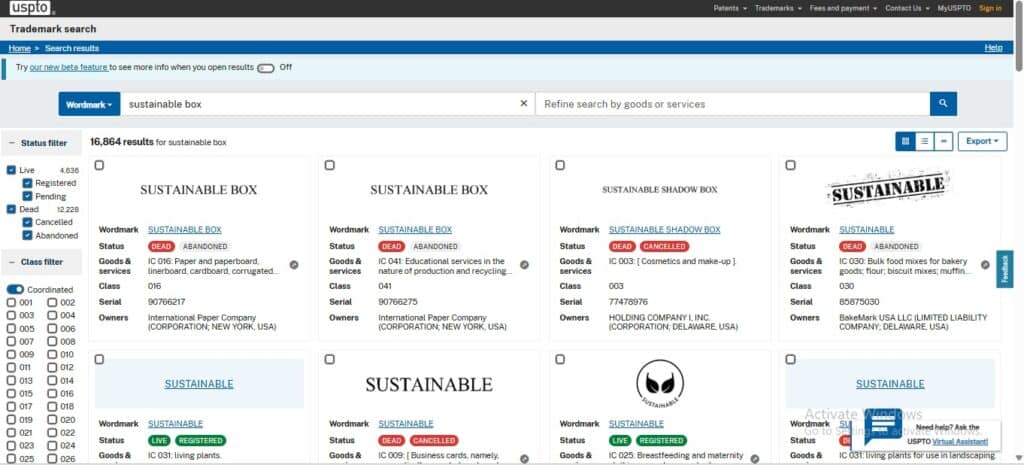Screen dimensions: 1024x465
Task: Clear the search text with X icon
Action: 523,104
